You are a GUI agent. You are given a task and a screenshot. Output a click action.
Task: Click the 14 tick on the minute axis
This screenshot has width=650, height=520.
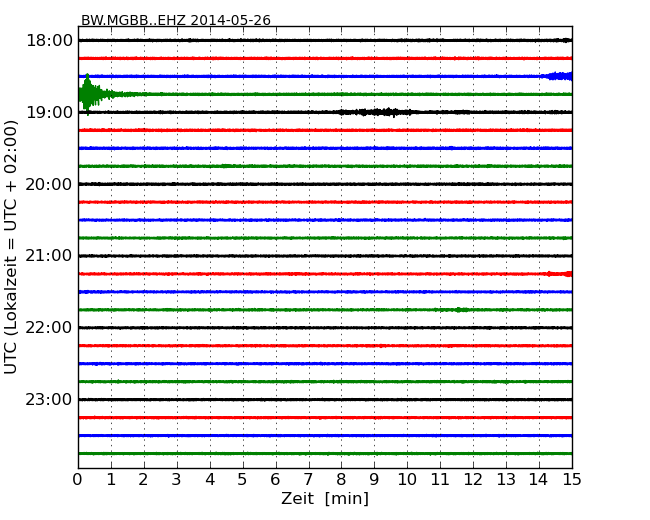pos(538,479)
